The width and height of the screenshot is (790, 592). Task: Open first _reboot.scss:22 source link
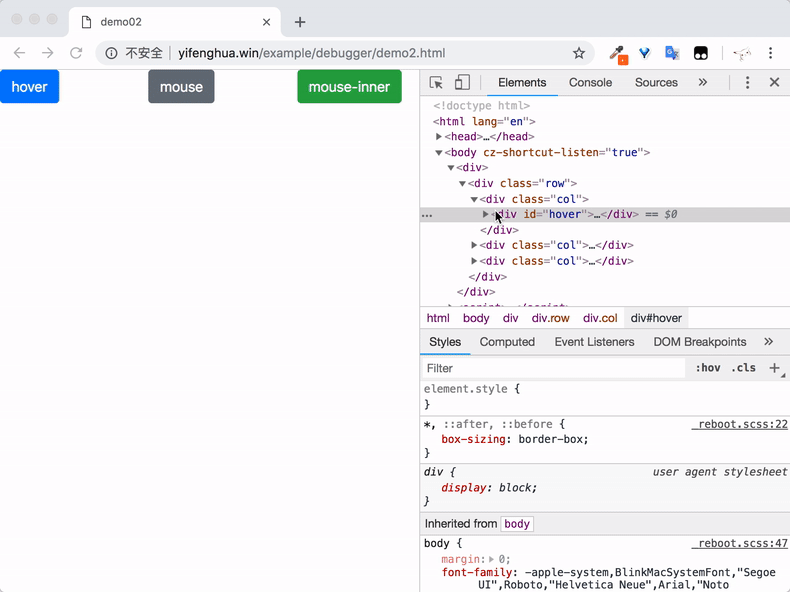coord(740,424)
